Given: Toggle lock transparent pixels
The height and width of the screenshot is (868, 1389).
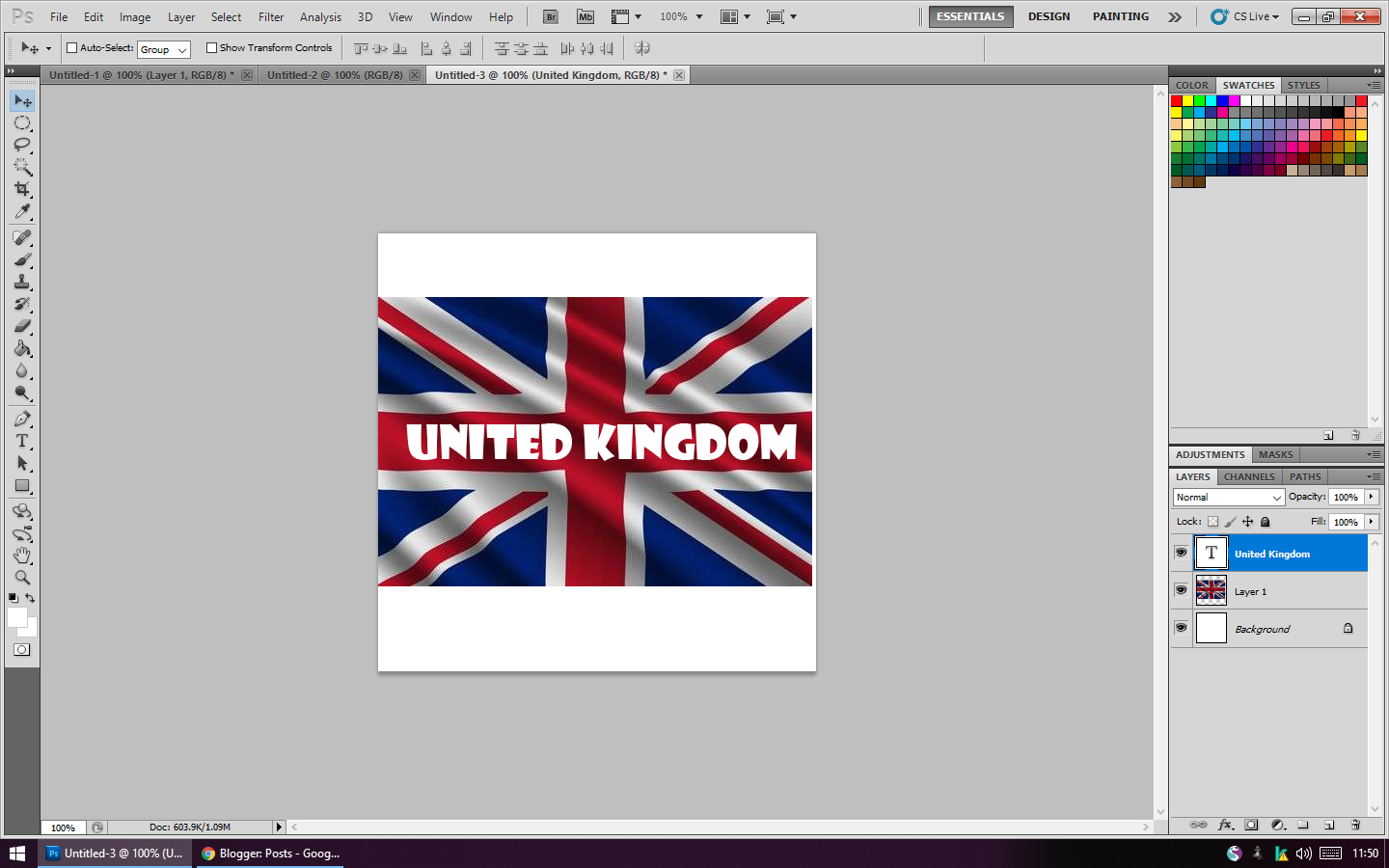Looking at the screenshot, I should click(x=1212, y=522).
